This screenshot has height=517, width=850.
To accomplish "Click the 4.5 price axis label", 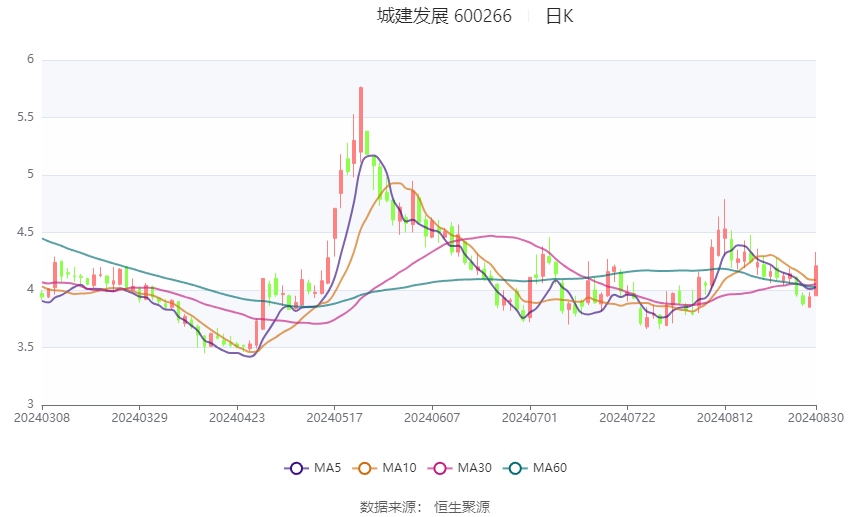I will click(x=25, y=232).
